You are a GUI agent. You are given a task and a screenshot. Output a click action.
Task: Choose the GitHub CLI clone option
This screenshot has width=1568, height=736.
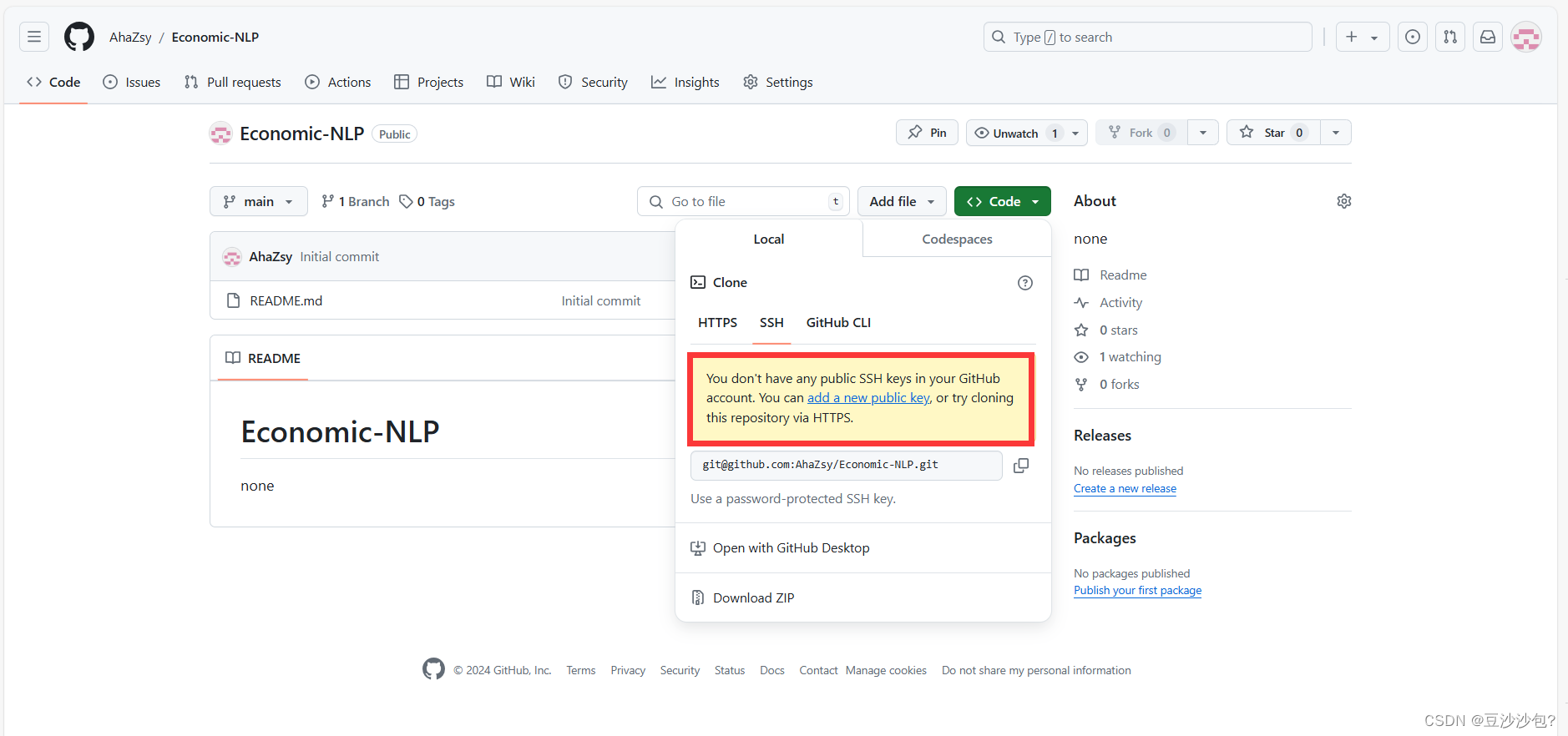point(838,323)
